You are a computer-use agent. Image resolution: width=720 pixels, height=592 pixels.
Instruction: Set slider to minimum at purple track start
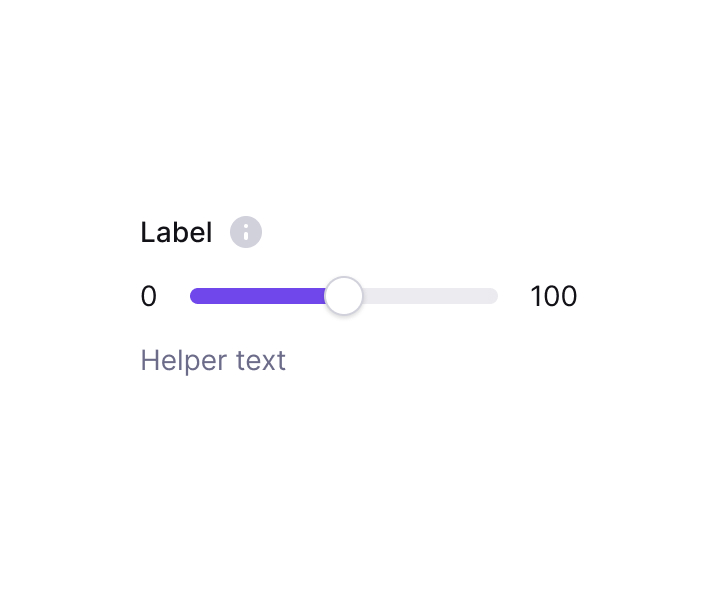coord(194,296)
